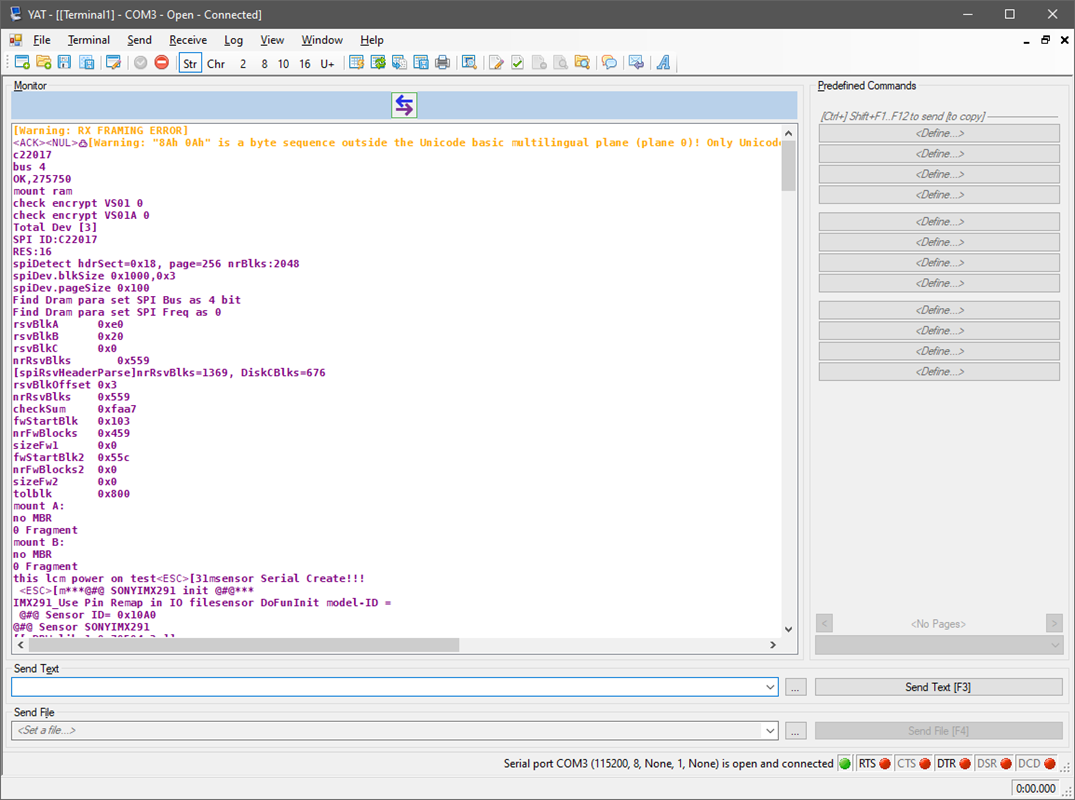Click the Log settings pencil icon
The width and height of the screenshot is (1075, 800).
[496, 63]
